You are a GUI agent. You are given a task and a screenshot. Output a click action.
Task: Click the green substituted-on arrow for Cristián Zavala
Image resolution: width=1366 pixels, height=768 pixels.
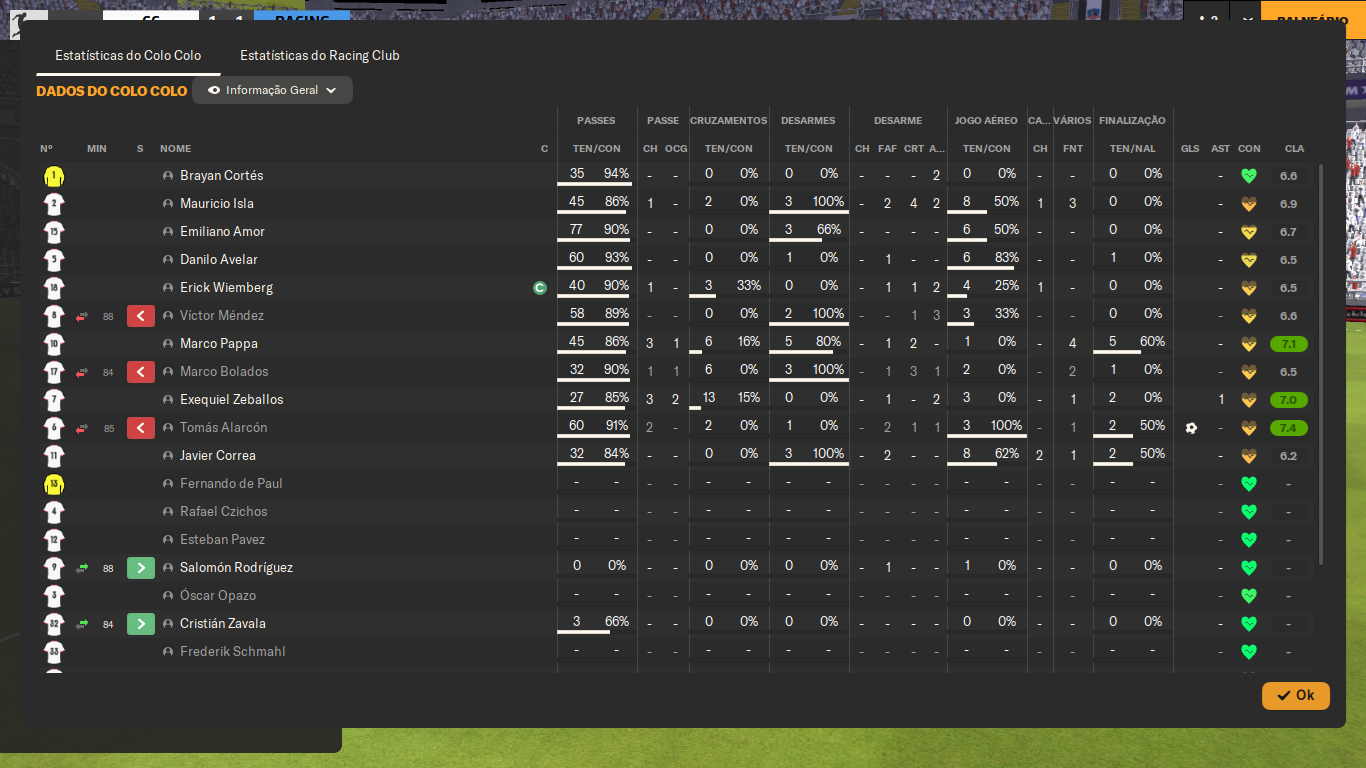tap(141, 624)
